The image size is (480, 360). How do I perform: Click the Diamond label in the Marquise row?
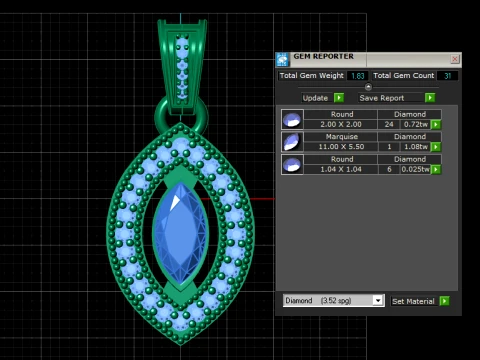tap(410, 137)
